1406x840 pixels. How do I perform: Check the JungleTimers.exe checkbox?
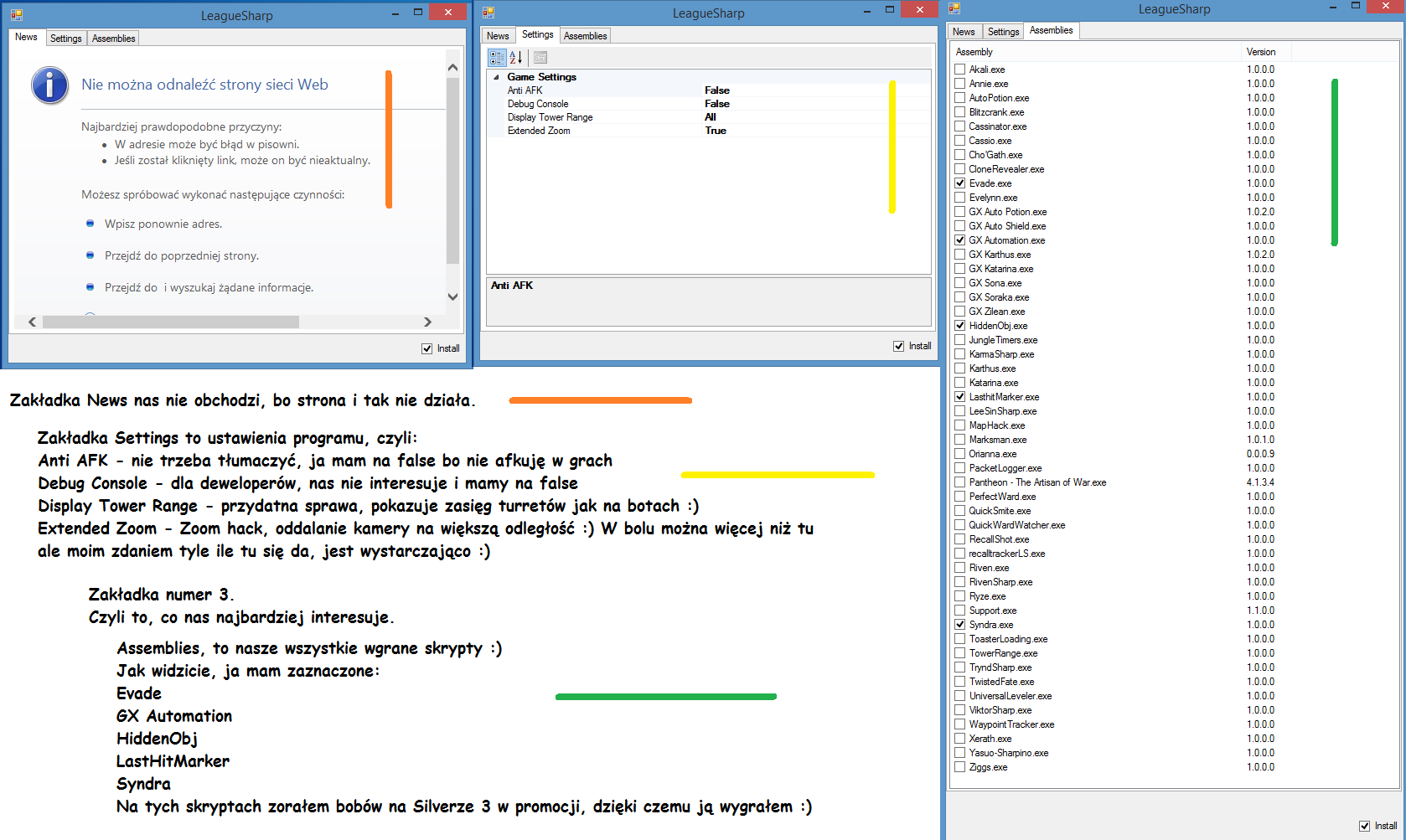click(x=960, y=340)
